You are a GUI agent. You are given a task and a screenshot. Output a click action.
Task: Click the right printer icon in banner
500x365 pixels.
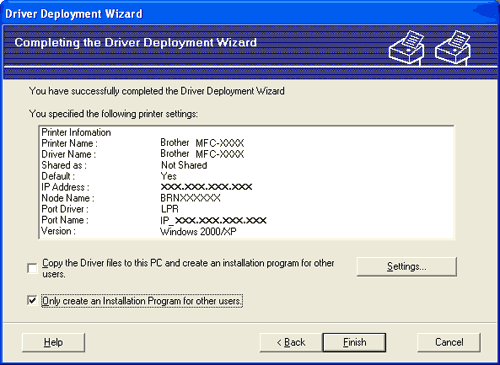(453, 47)
